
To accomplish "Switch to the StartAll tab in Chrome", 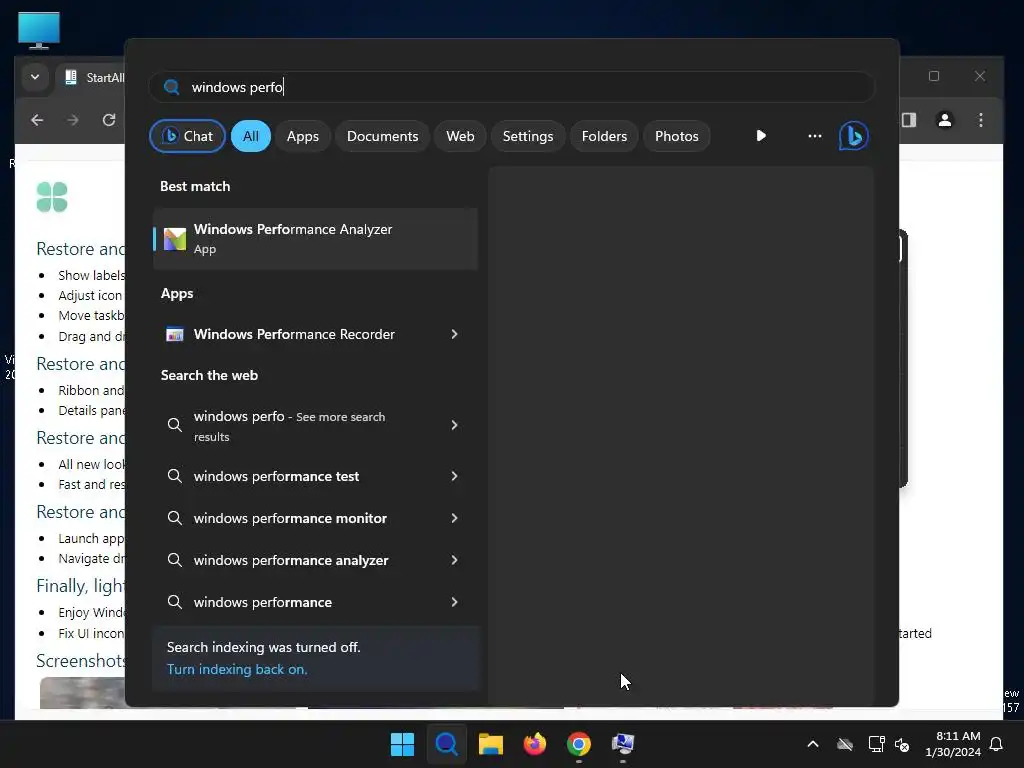I will pyautogui.click(x=91, y=78).
